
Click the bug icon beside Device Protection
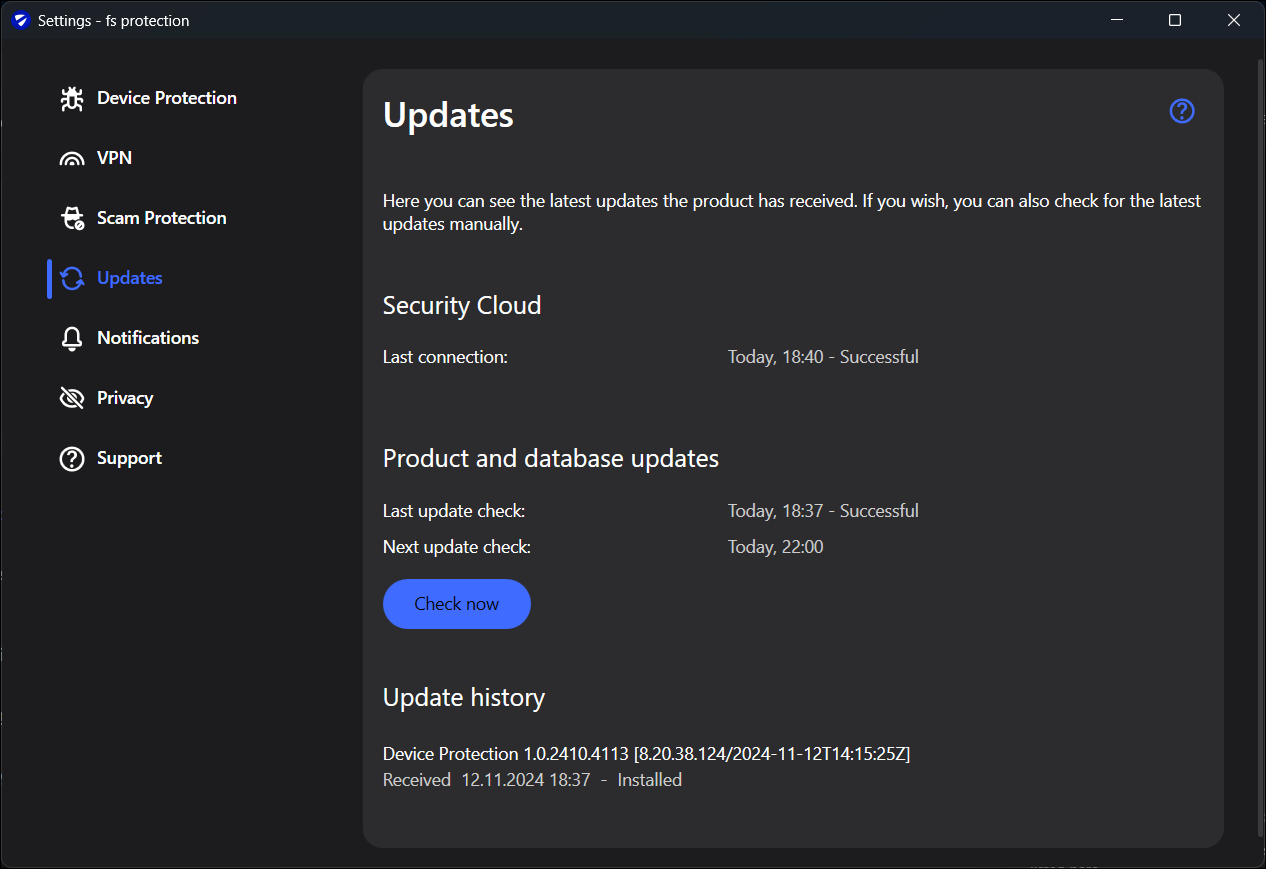click(72, 98)
